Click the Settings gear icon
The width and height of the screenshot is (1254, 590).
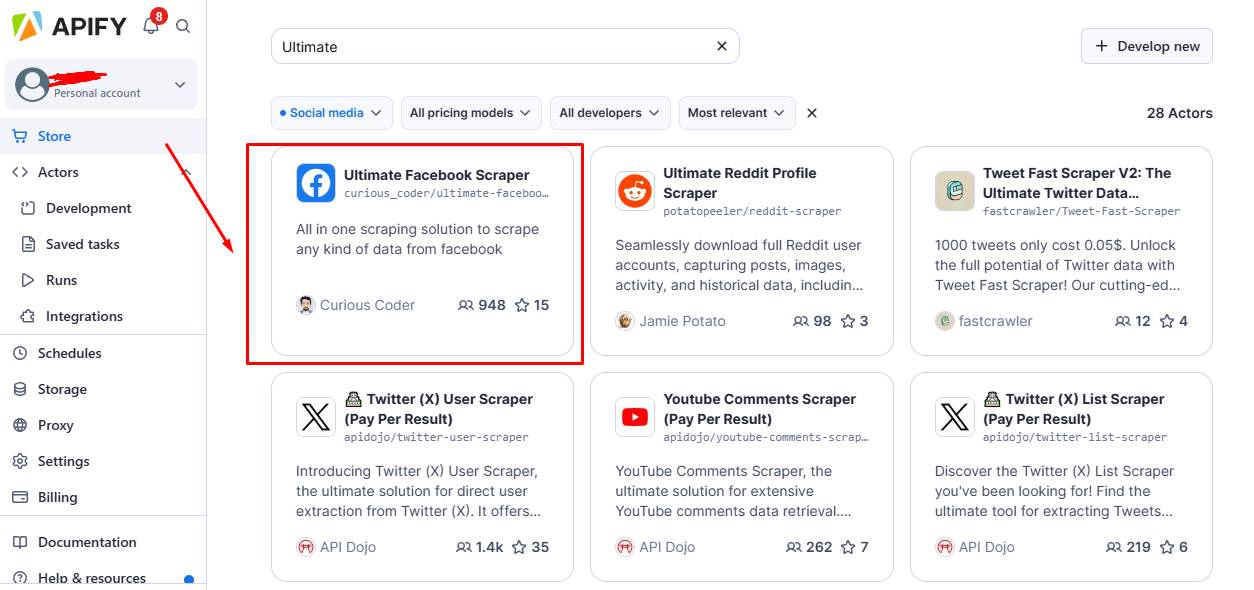pos(19,461)
